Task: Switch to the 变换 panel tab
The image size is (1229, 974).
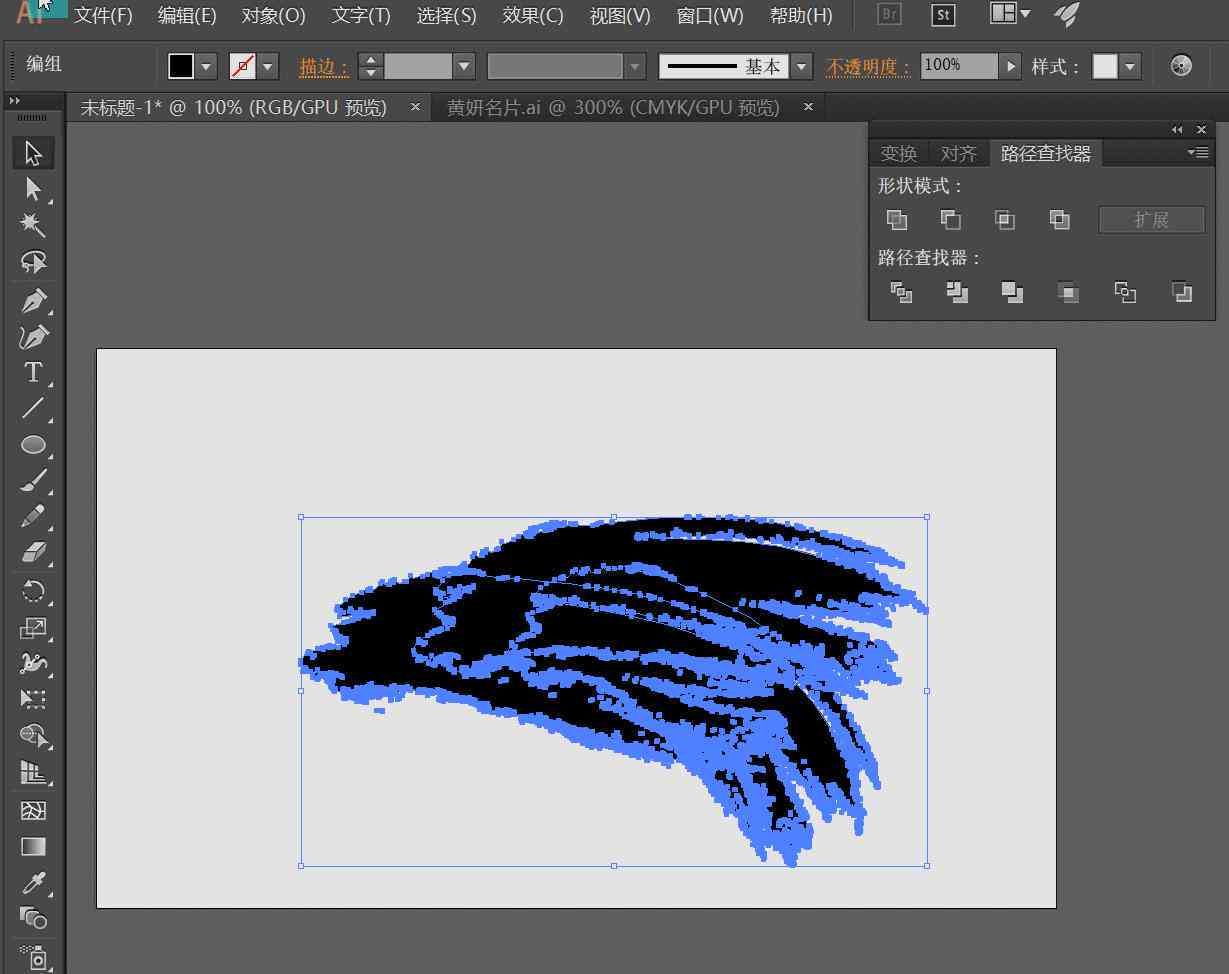Action: pos(898,153)
